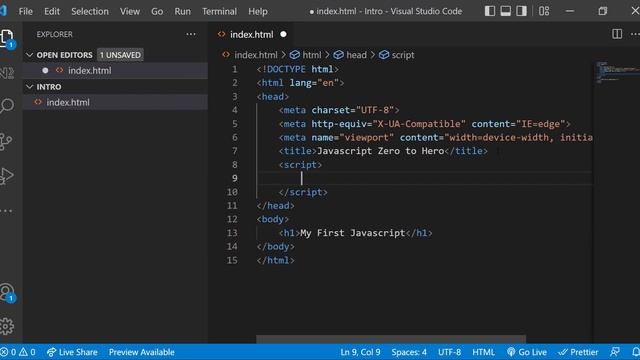Select index.html in the INTRO folder
Image resolution: width=640 pixels, height=360 pixels.
116,102
